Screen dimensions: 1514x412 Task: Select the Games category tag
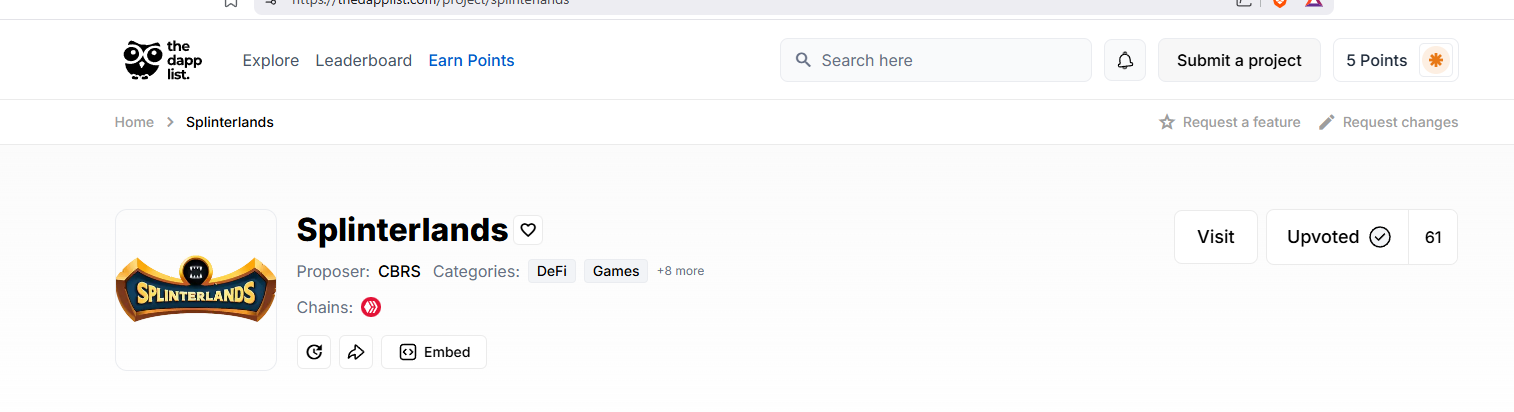tap(616, 271)
